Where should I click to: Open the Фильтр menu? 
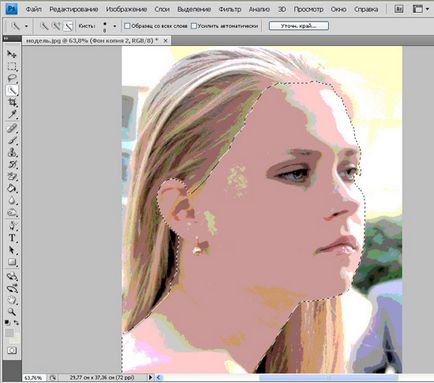pyautogui.click(x=230, y=9)
